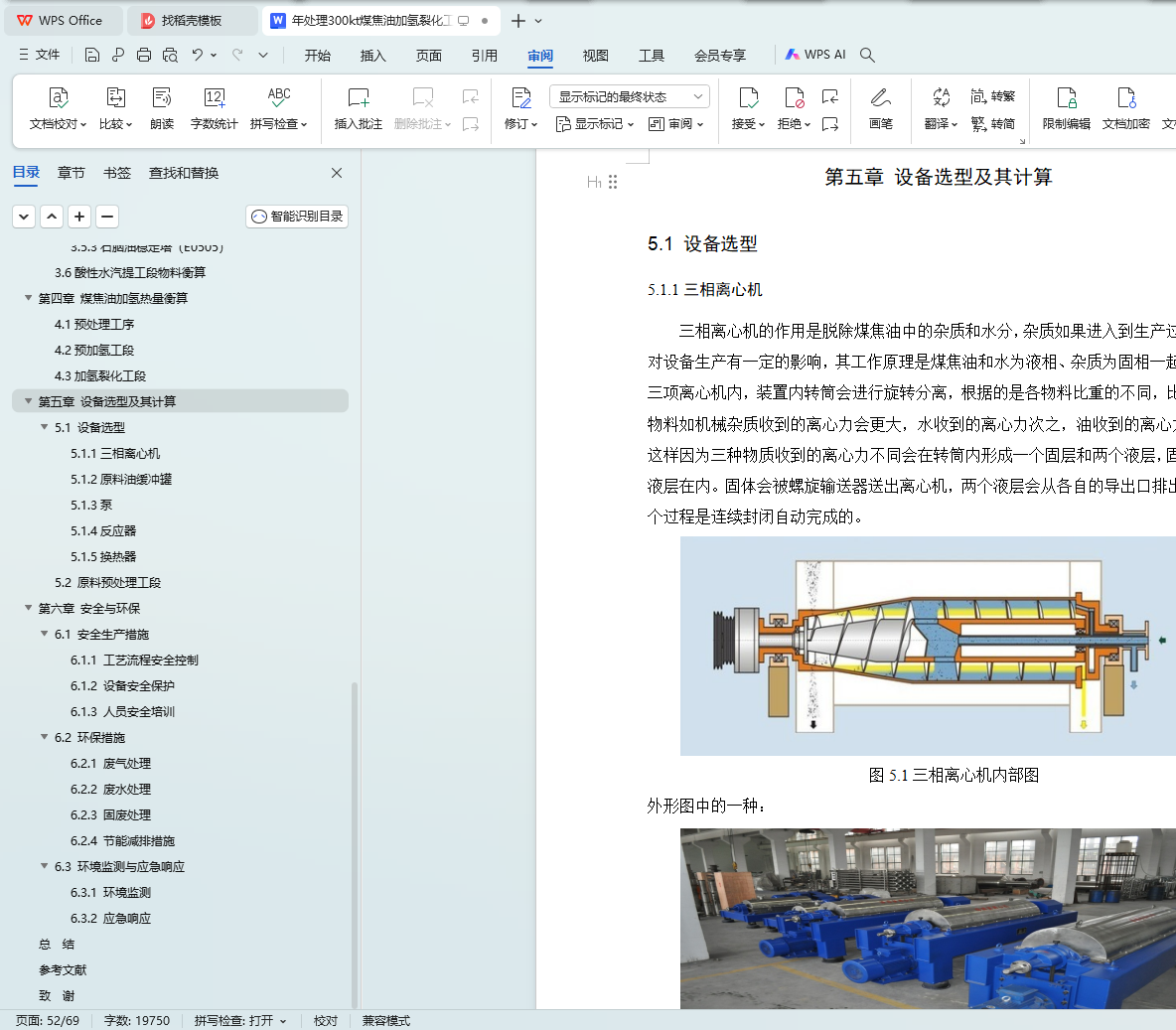Open the 翻译 translate tool
The height and width of the screenshot is (1030, 1176).
pos(941,108)
